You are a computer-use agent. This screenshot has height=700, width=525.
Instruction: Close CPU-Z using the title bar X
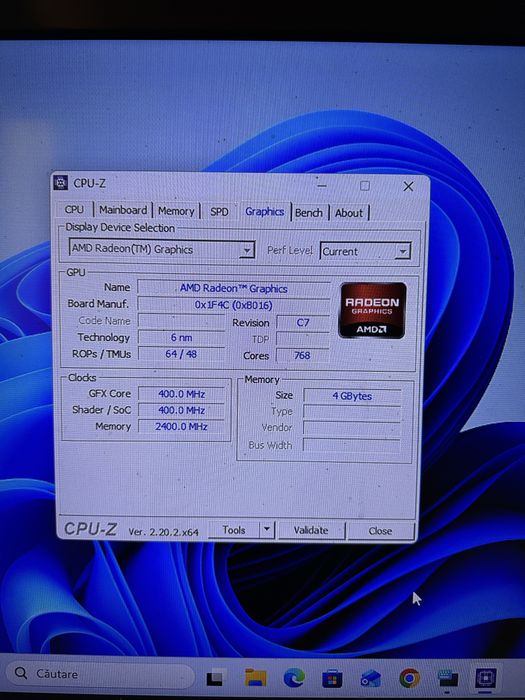click(x=408, y=187)
